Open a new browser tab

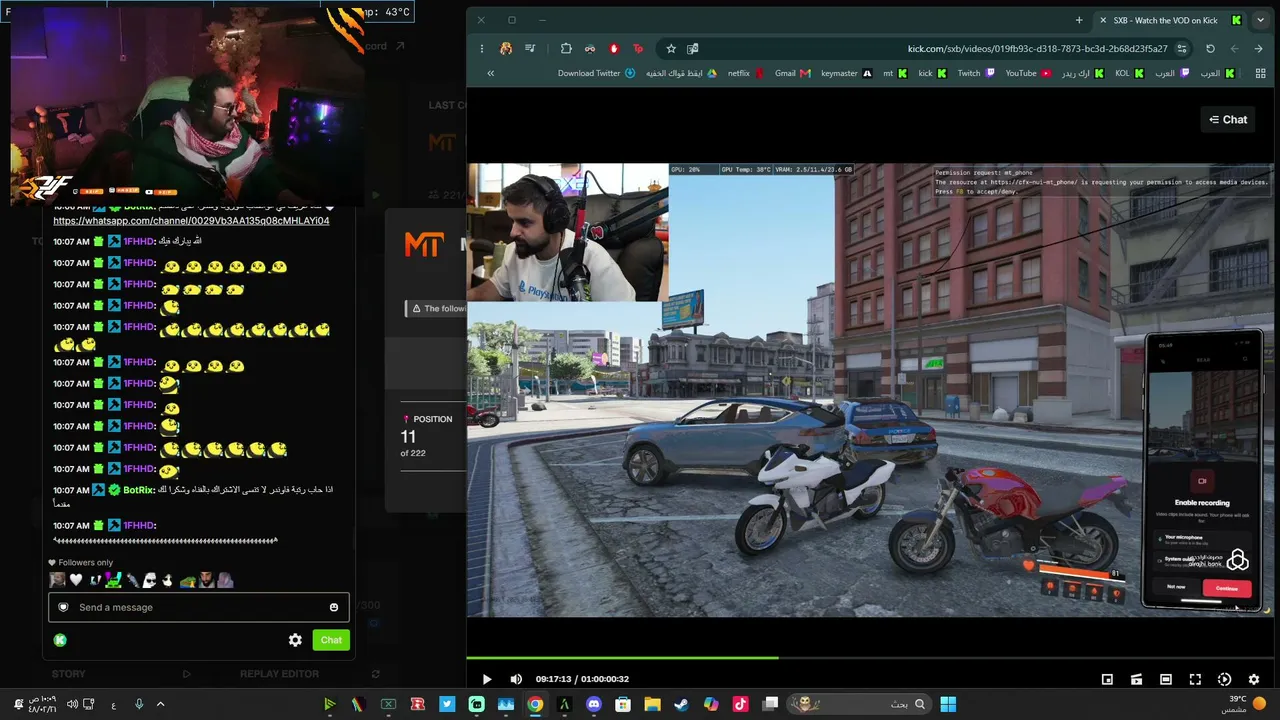(x=1079, y=20)
